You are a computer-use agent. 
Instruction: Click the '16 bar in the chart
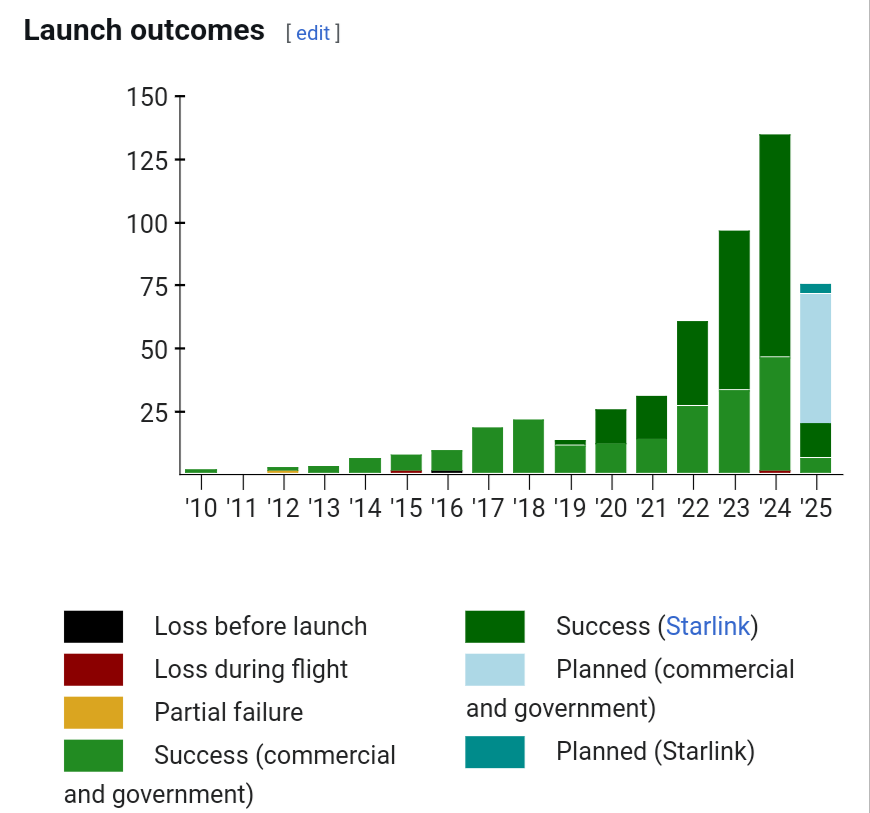coord(447,461)
